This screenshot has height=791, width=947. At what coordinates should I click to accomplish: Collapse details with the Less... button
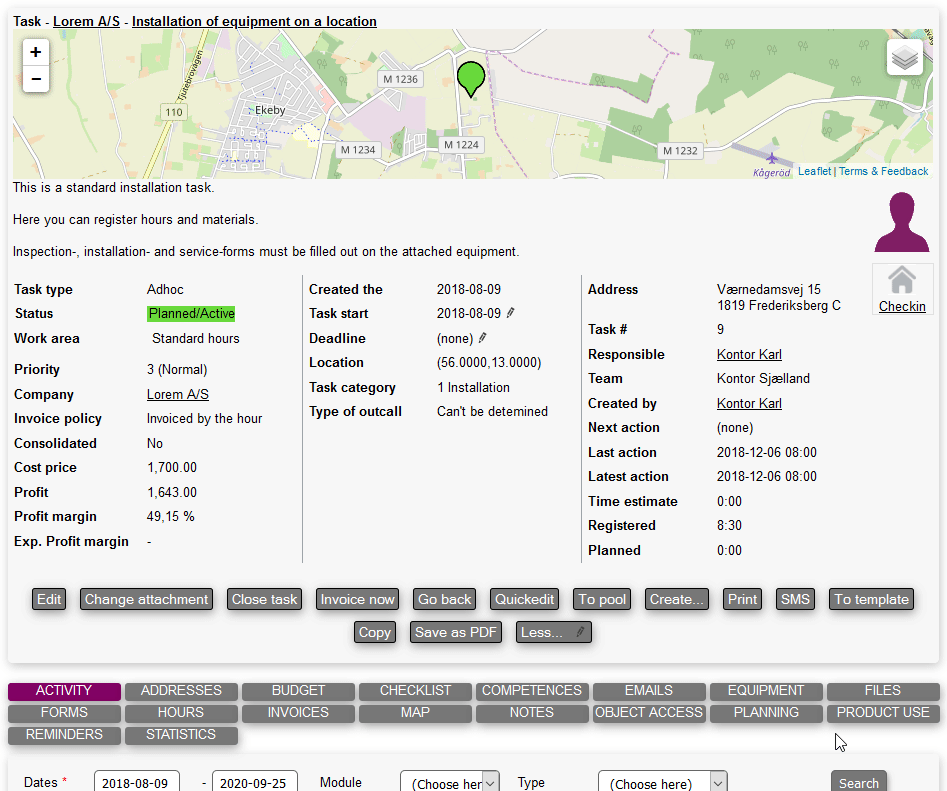coord(554,632)
